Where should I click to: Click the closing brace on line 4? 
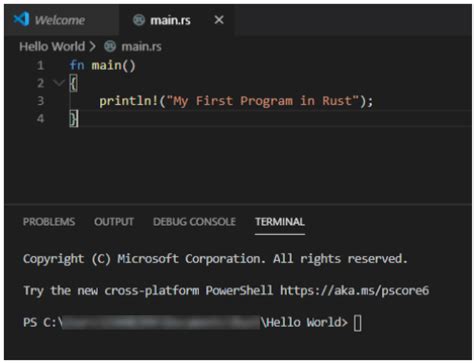(x=73, y=118)
